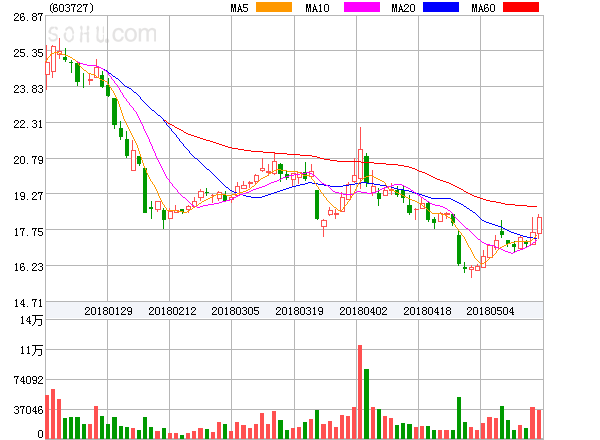
Task: Select the MA60 legend label
Action: [x=483, y=8]
